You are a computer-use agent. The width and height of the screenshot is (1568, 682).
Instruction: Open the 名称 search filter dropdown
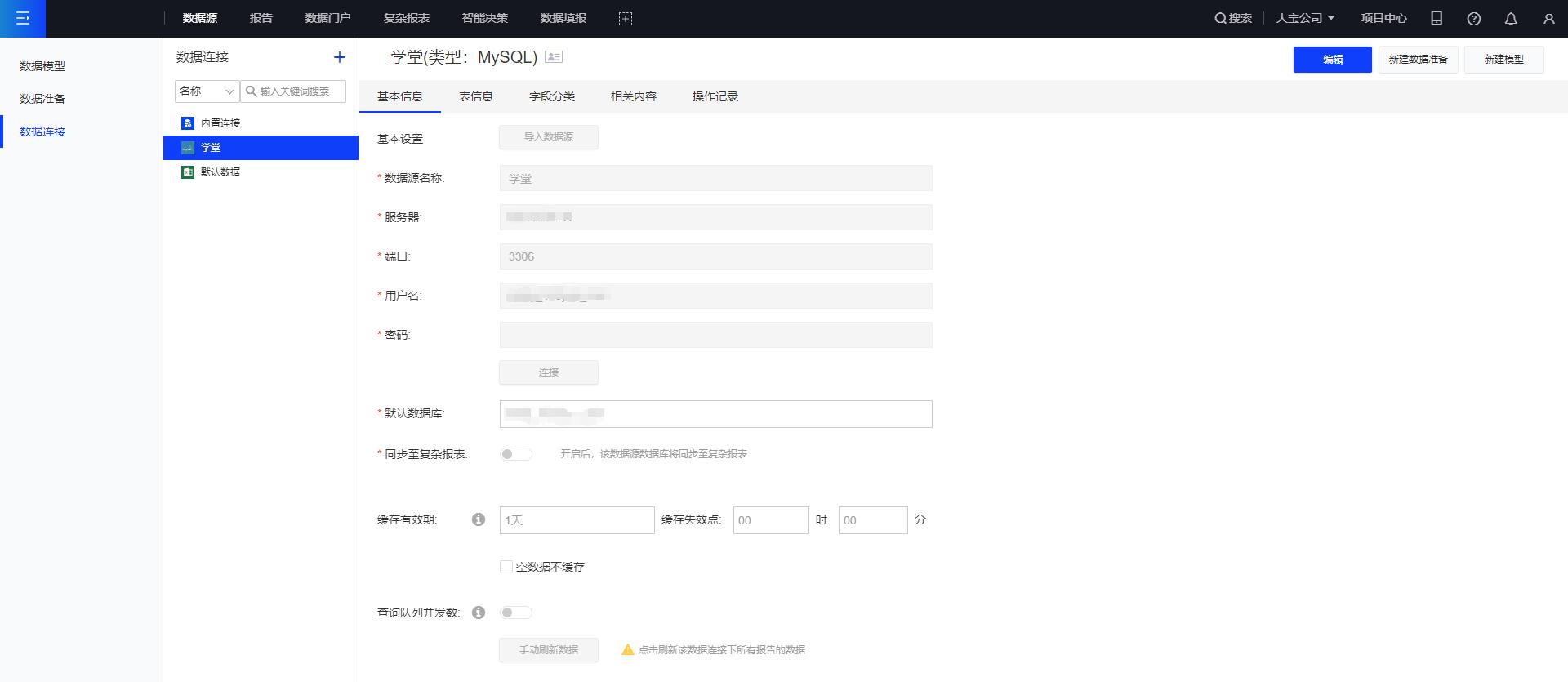click(207, 91)
